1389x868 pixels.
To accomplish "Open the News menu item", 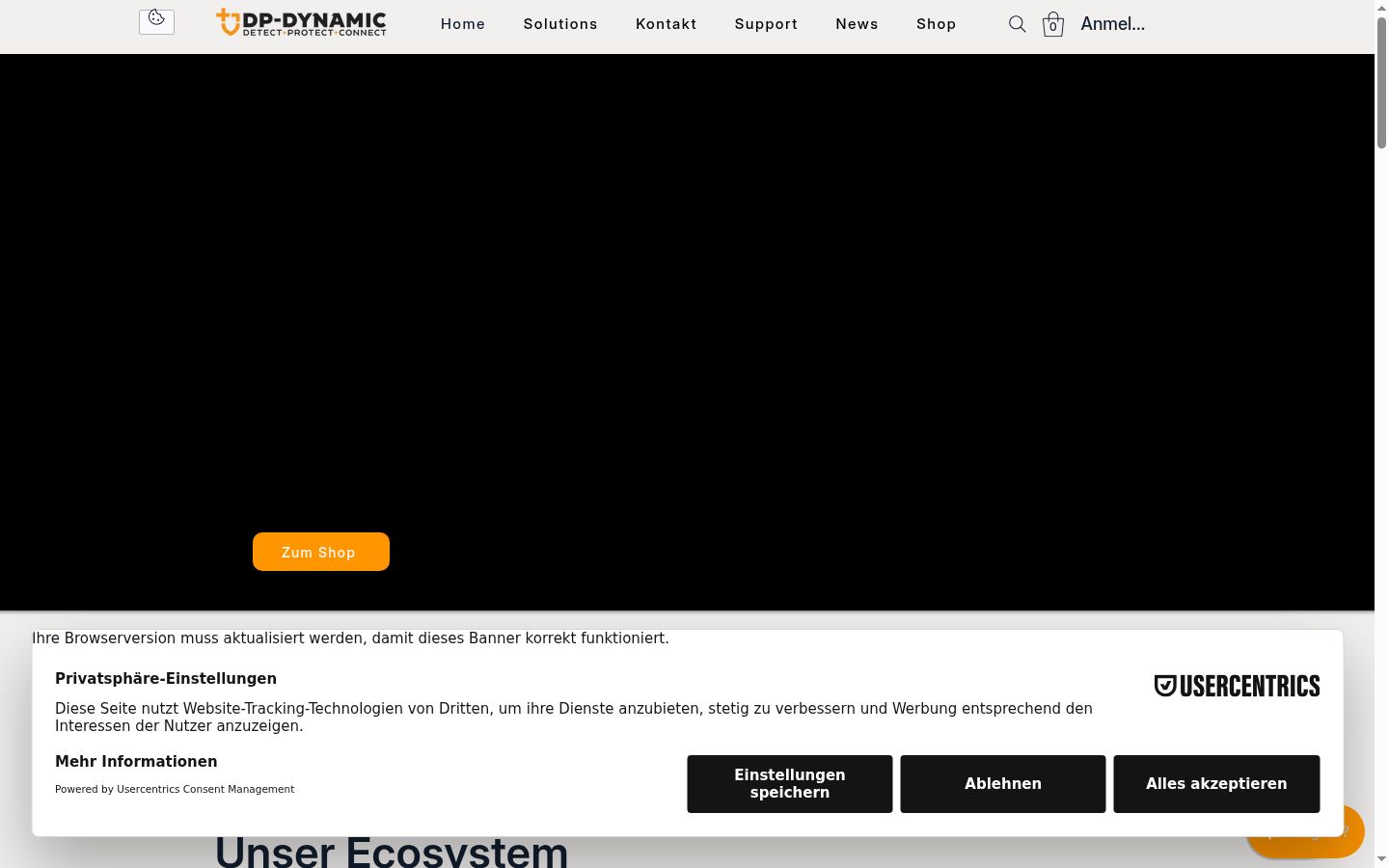I will pyautogui.click(x=857, y=24).
